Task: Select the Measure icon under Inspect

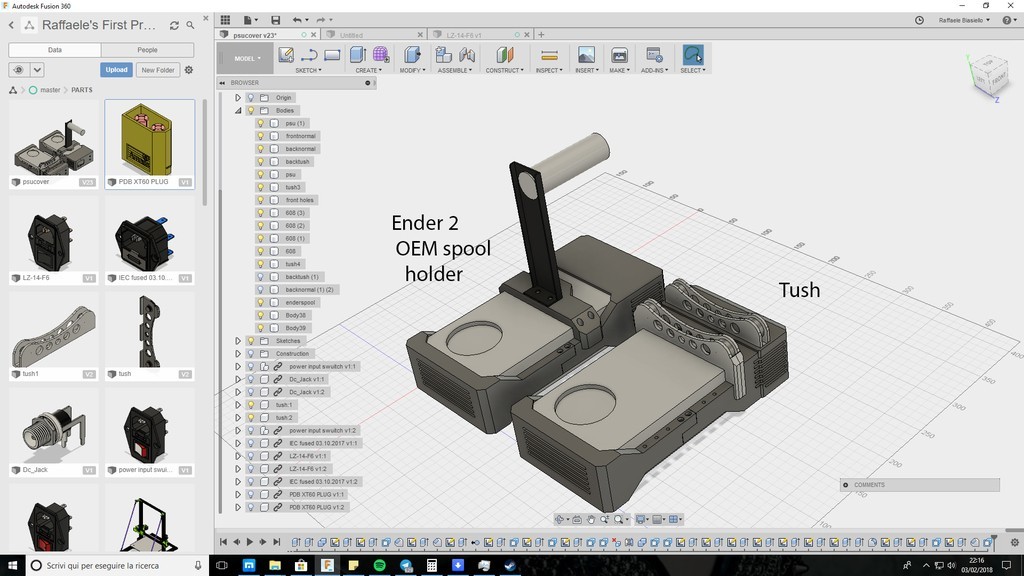Action: tap(549, 55)
